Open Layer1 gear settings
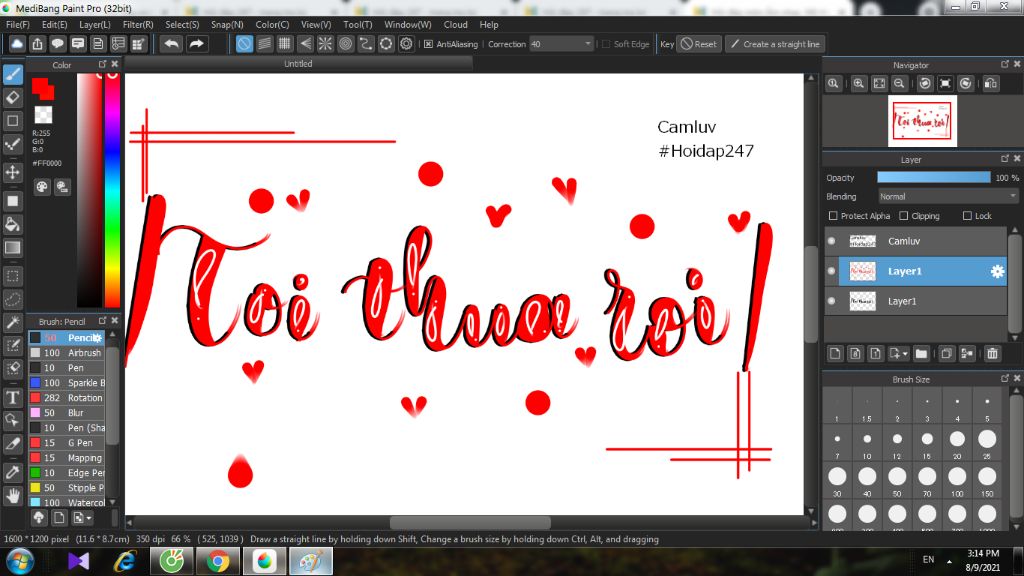Viewport: 1024px width, 576px height. point(997,271)
